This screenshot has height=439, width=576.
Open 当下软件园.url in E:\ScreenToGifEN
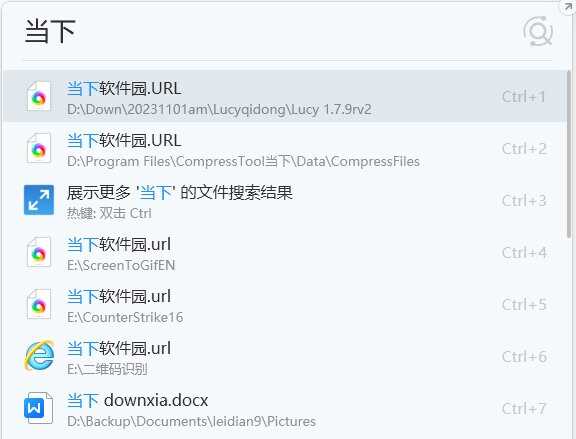click(x=285, y=252)
